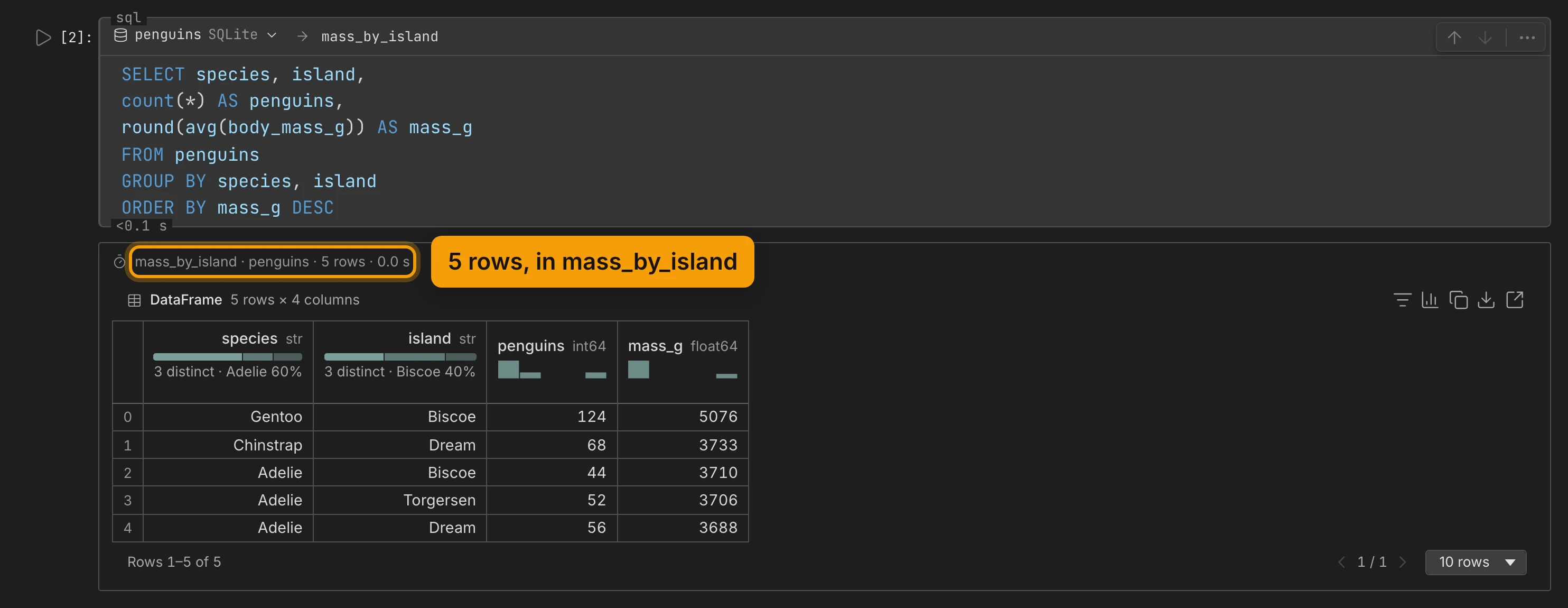Select the Torgersen island cell

[400, 500]
